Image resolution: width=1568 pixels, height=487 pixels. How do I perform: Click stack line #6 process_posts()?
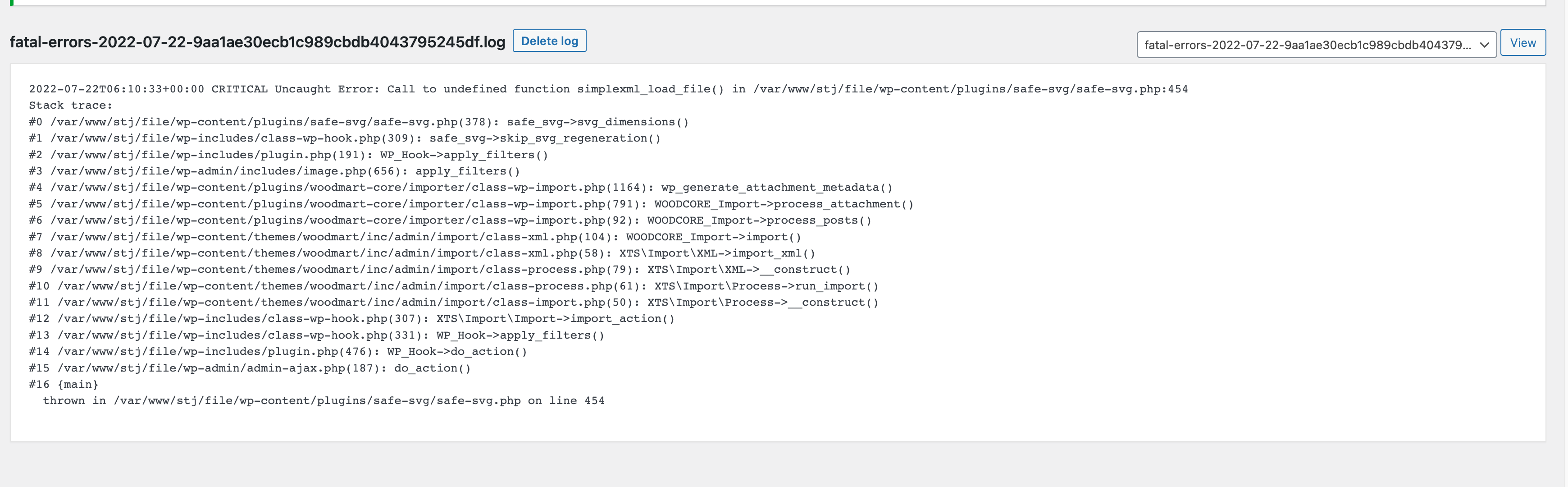tap(450, 221)
